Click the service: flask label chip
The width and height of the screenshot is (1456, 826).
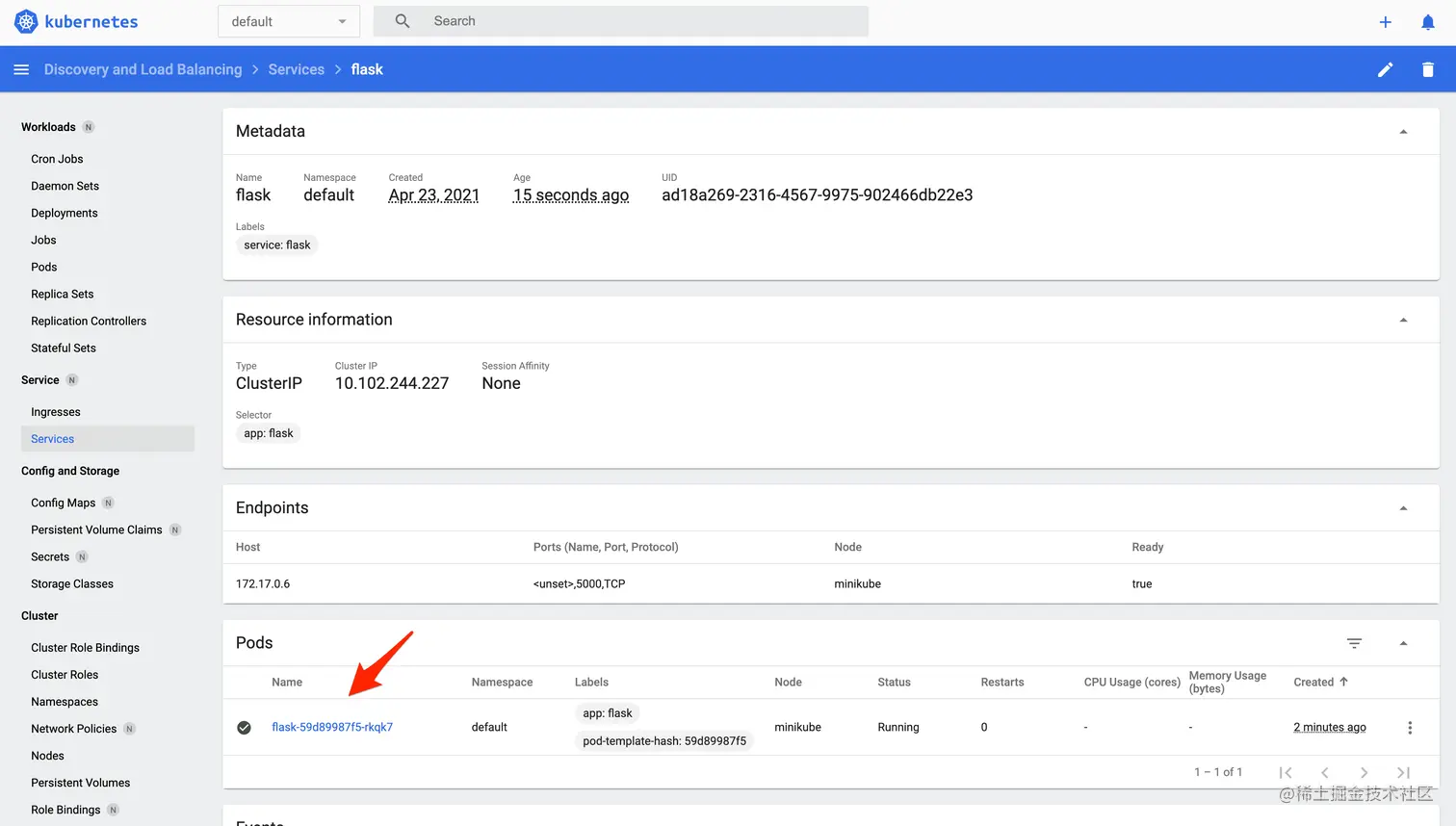pyautogui.click(x=277, y=245)
